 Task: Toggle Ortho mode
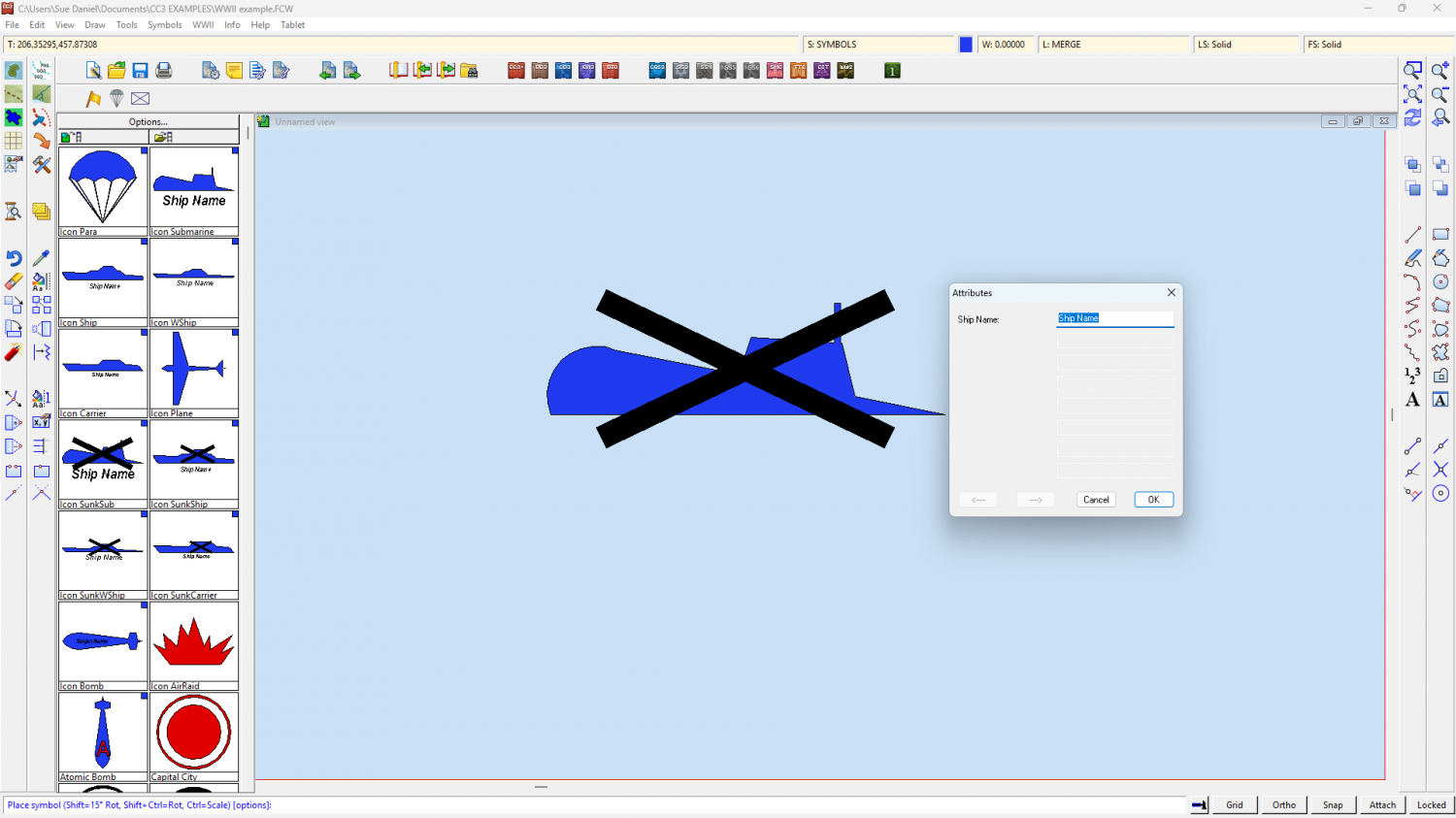[1283, 804]
